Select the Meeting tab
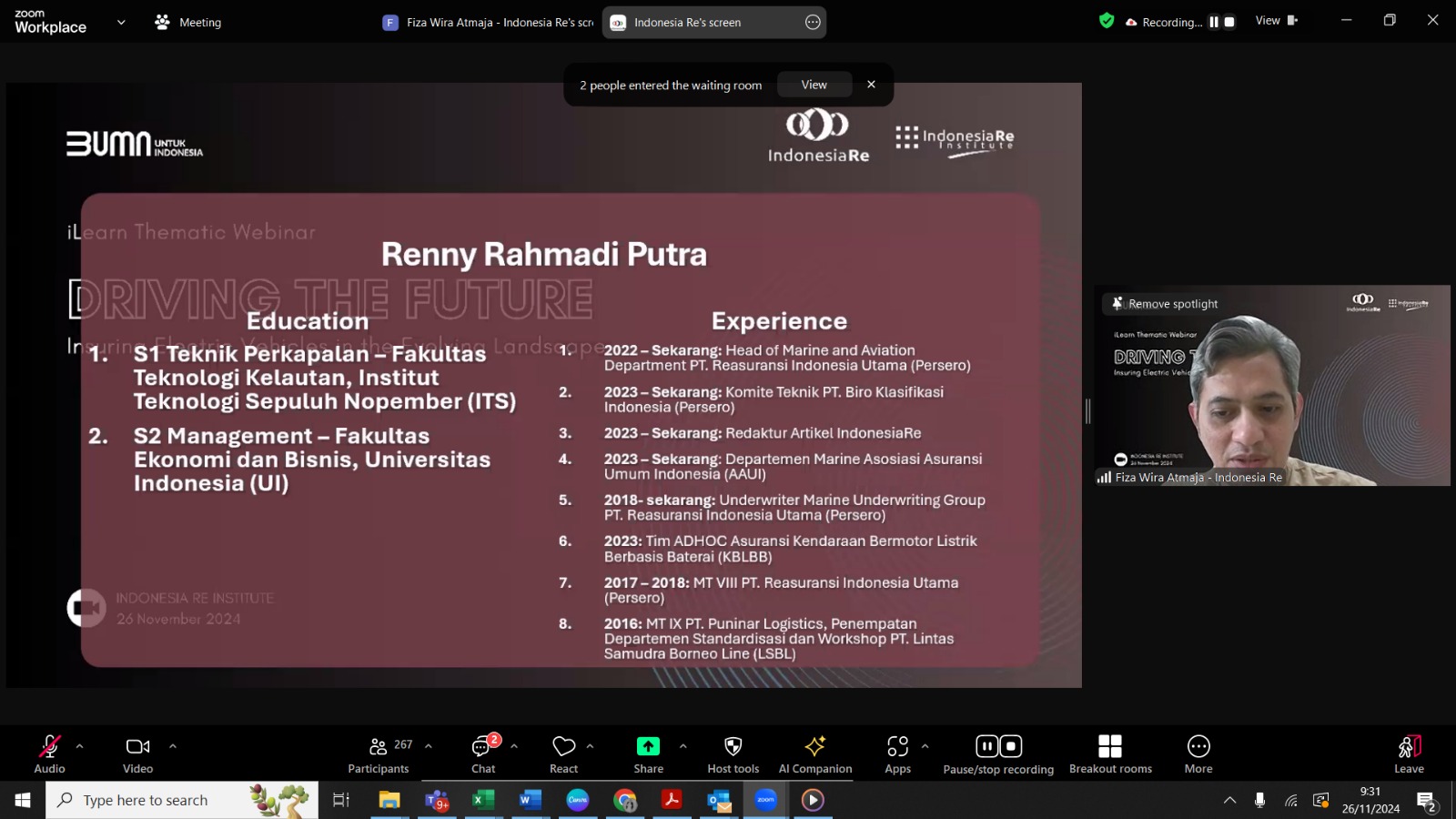 (x=188, y=22)
